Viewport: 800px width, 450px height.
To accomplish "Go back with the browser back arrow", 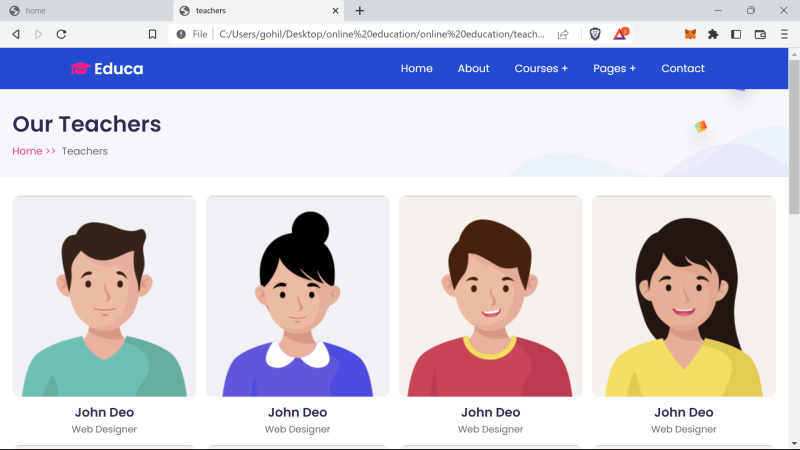I will (x=16, y=34).
